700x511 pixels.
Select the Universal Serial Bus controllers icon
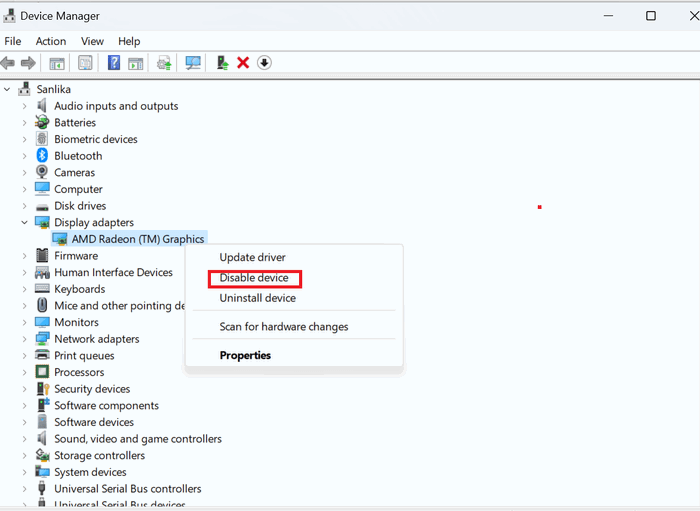(x=42, y=488)
